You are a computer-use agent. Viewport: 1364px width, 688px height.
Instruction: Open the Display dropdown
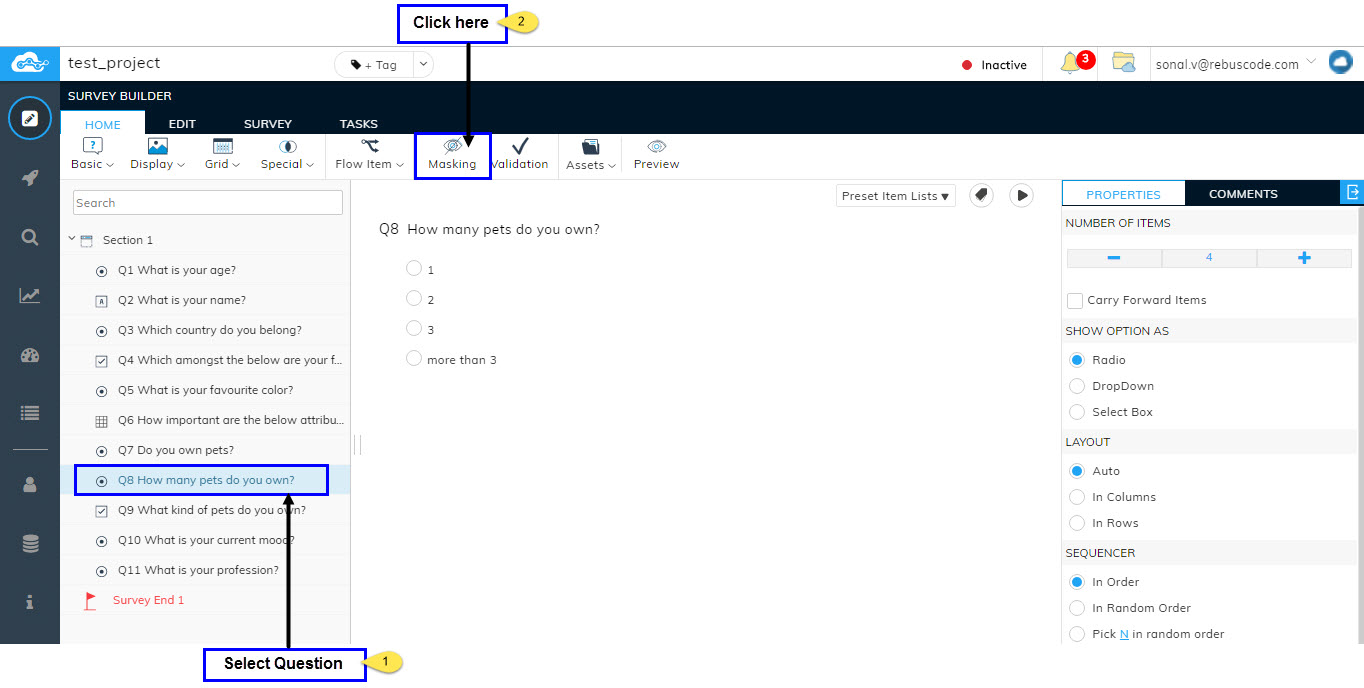click(157, 155)
